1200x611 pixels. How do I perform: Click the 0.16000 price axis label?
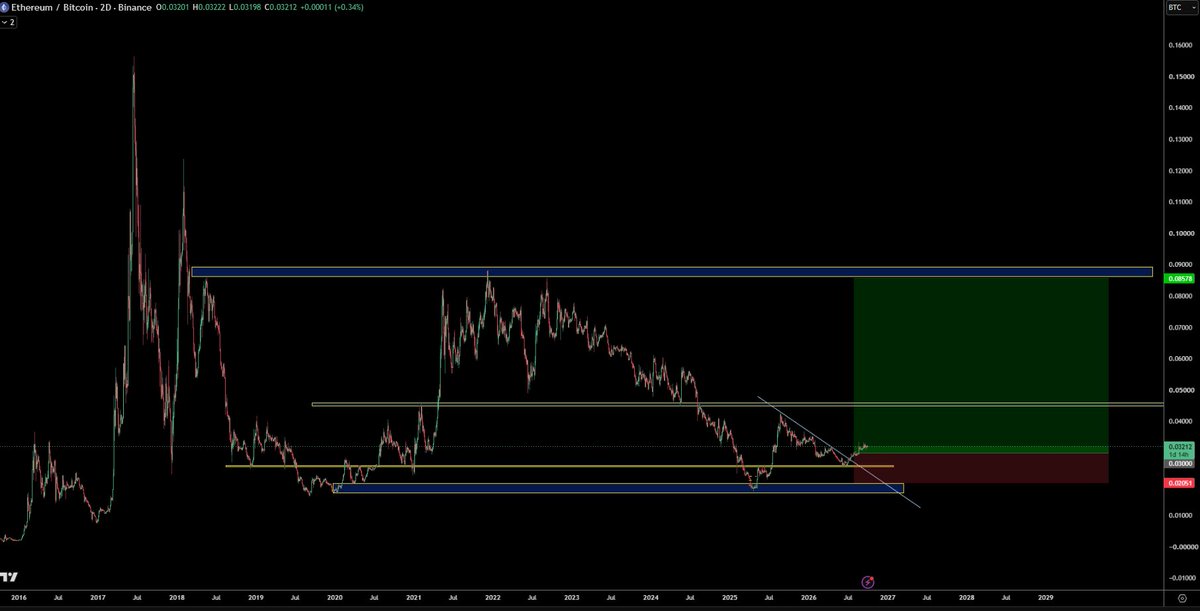(1182, 45)
